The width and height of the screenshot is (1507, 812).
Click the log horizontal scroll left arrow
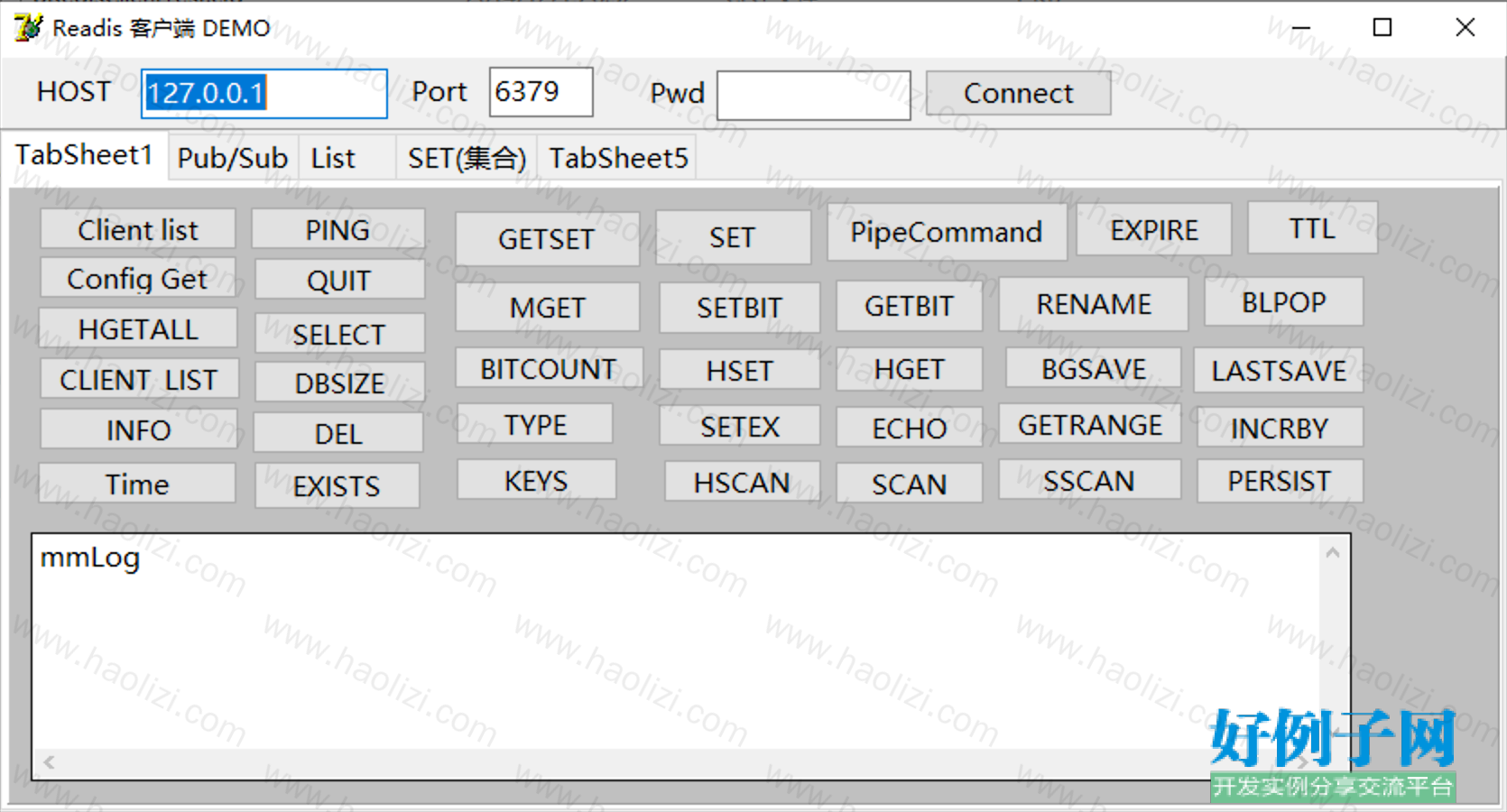49,762
